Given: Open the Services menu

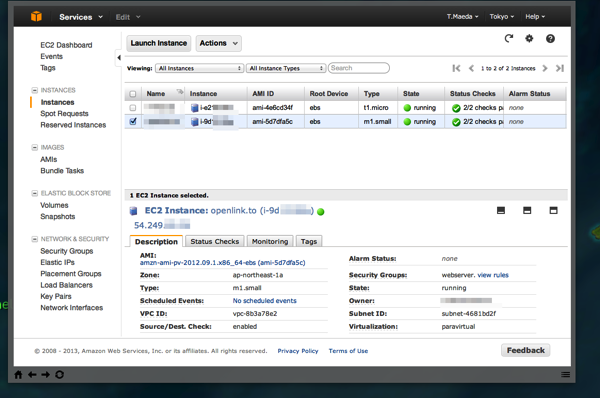Looking at the screenshot, I should point(81,17).
